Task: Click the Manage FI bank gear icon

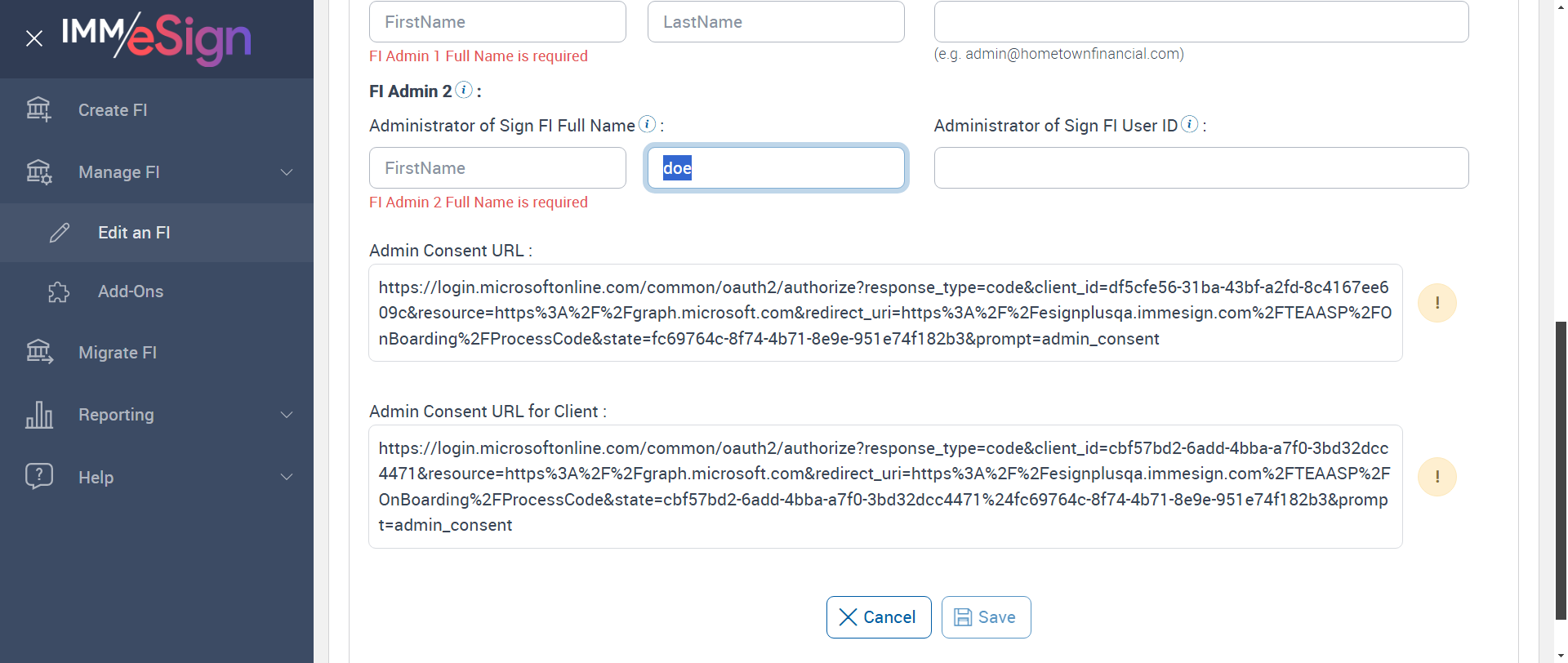Action: [38, 171]
